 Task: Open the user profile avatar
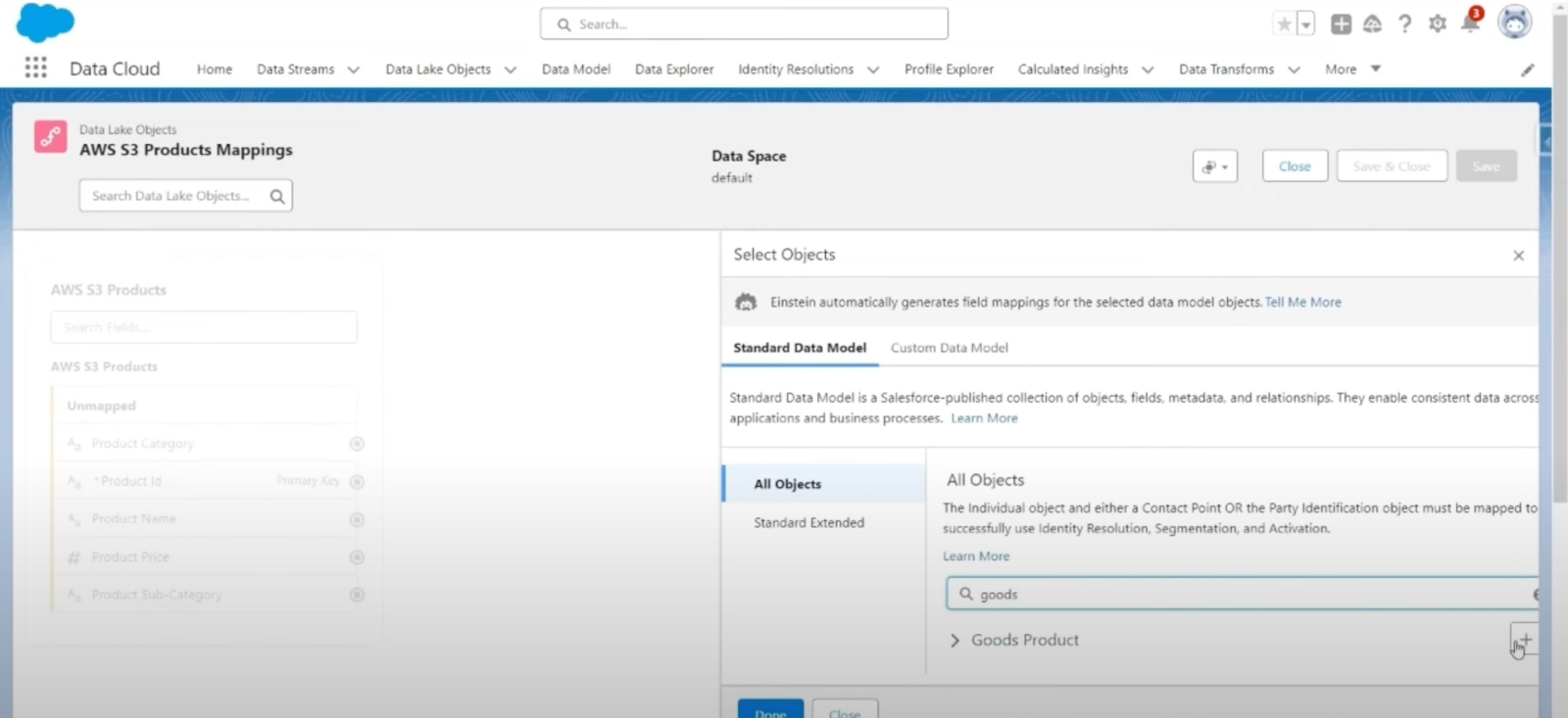point(1514,22)
